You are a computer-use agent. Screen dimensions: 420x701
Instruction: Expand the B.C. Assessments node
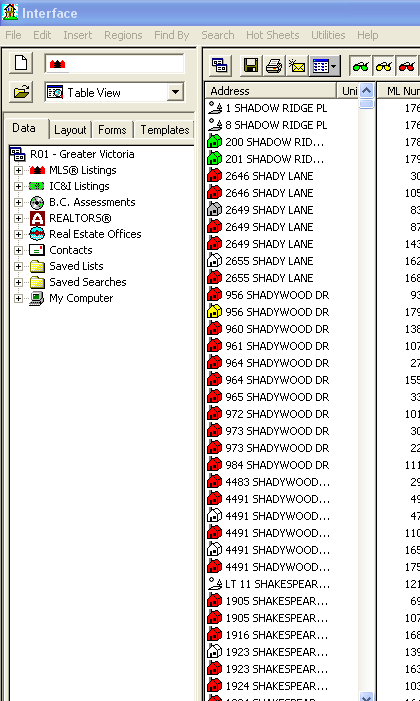(18, 203)
